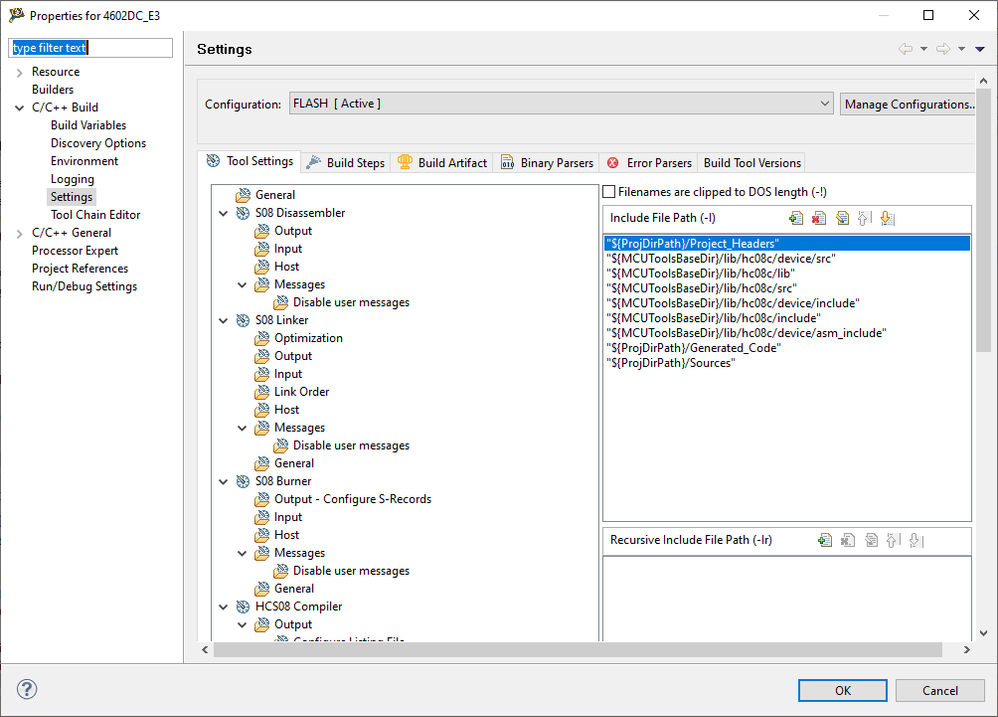The height and width of the screenshot is (717, 998).
Task: Go forward with the right arrow icon
Action: click(943, 49)
